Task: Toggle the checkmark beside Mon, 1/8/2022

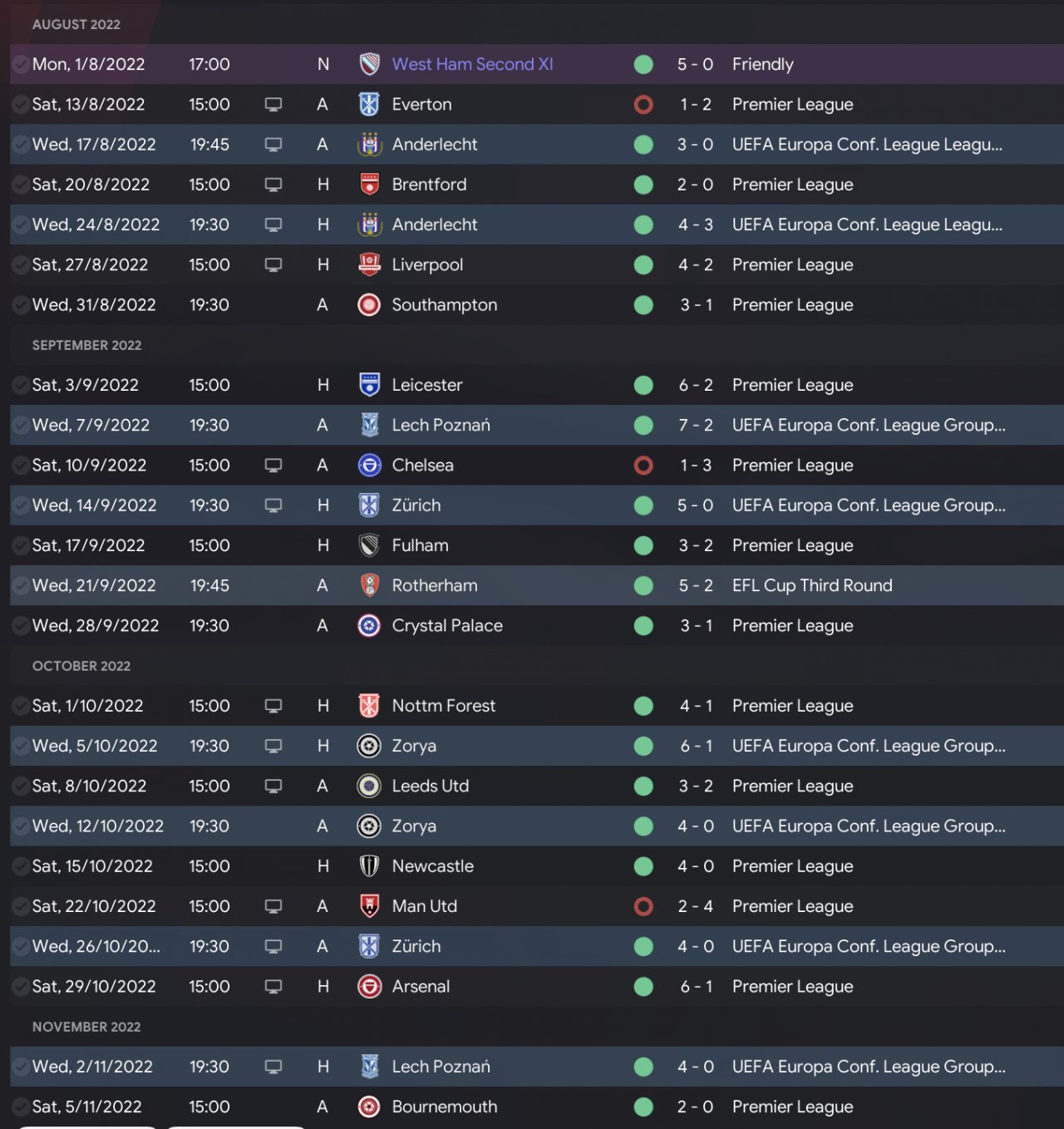Action: (x=21, y=65)
